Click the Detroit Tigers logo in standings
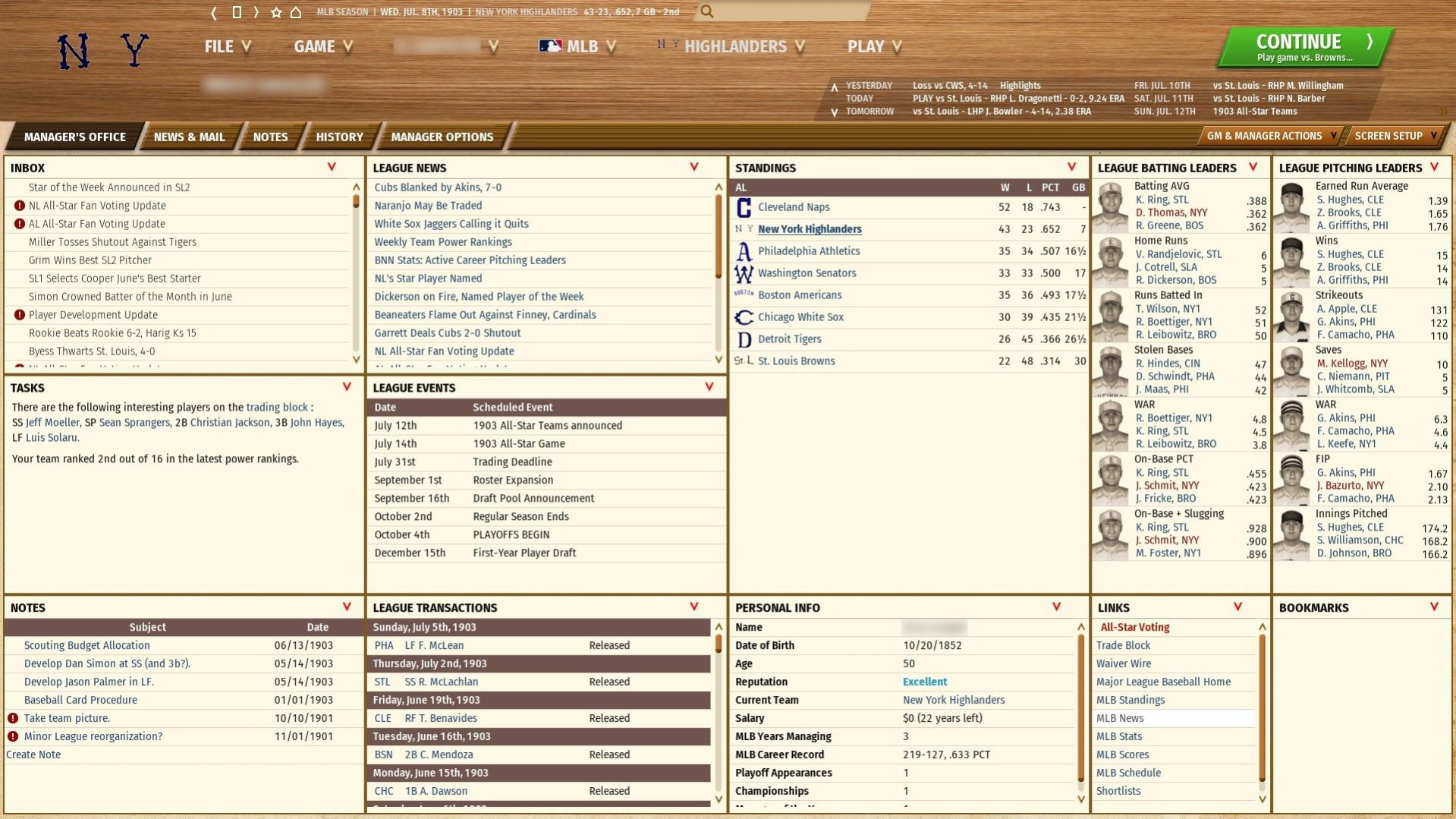Viewport: 1456px width, 819px height. point(744,339)
